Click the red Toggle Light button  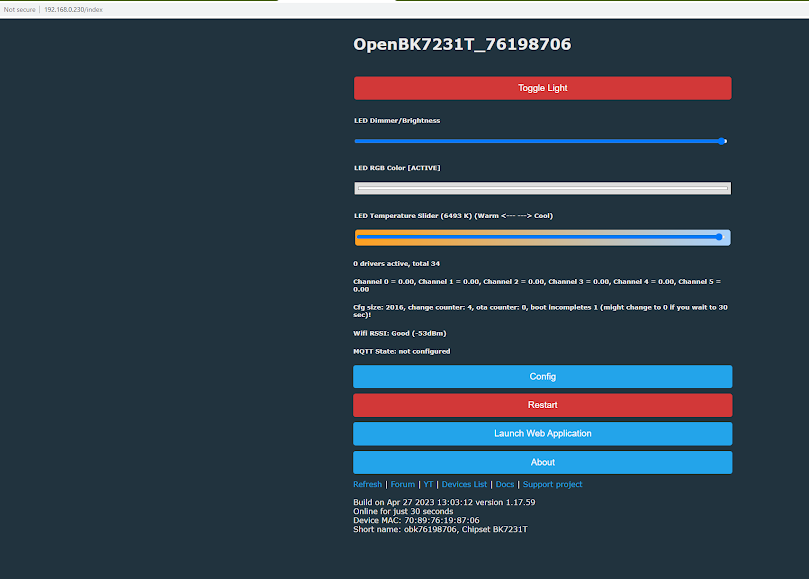point(542,88)
